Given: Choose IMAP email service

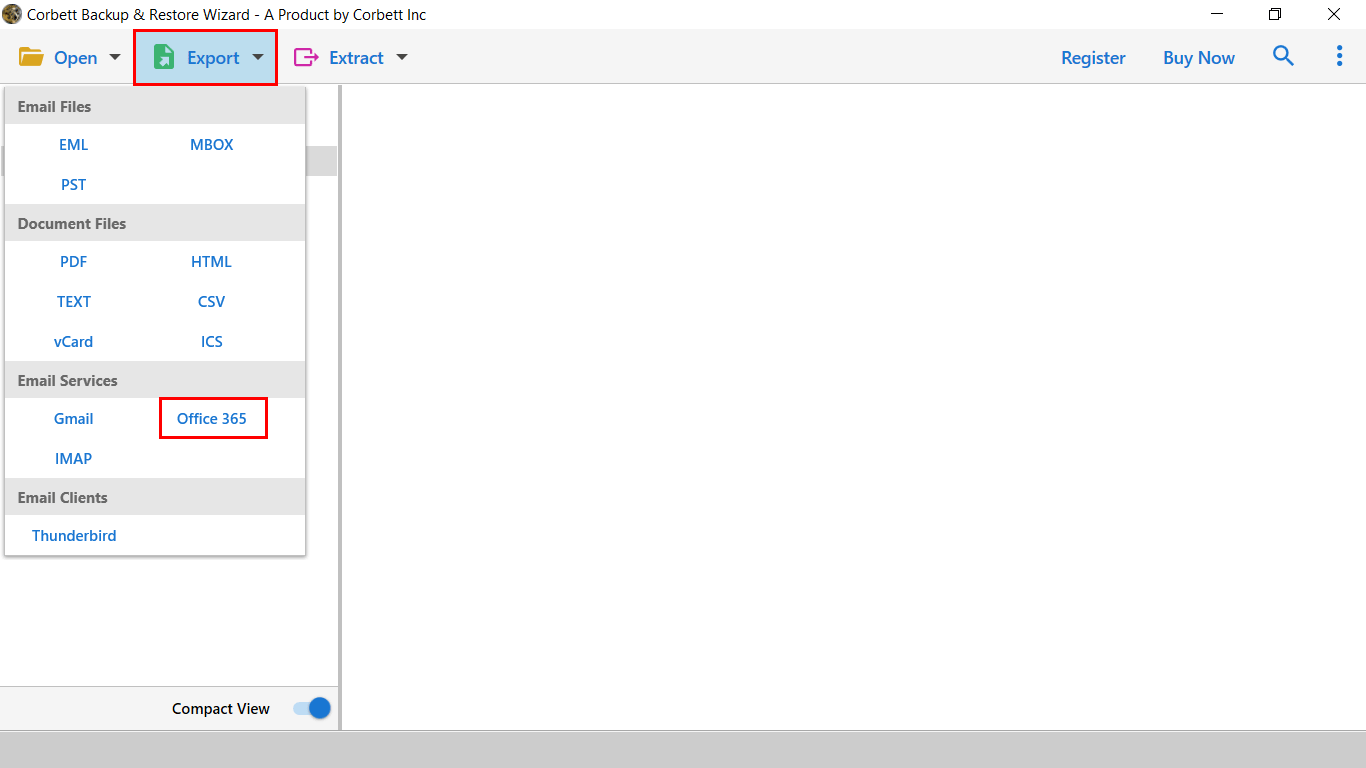Looking at the screenshot, I should coord(73,458).
